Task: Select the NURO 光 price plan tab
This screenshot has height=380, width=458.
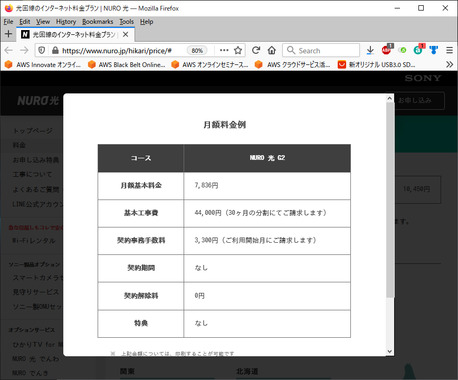Action: click(74, 34)
